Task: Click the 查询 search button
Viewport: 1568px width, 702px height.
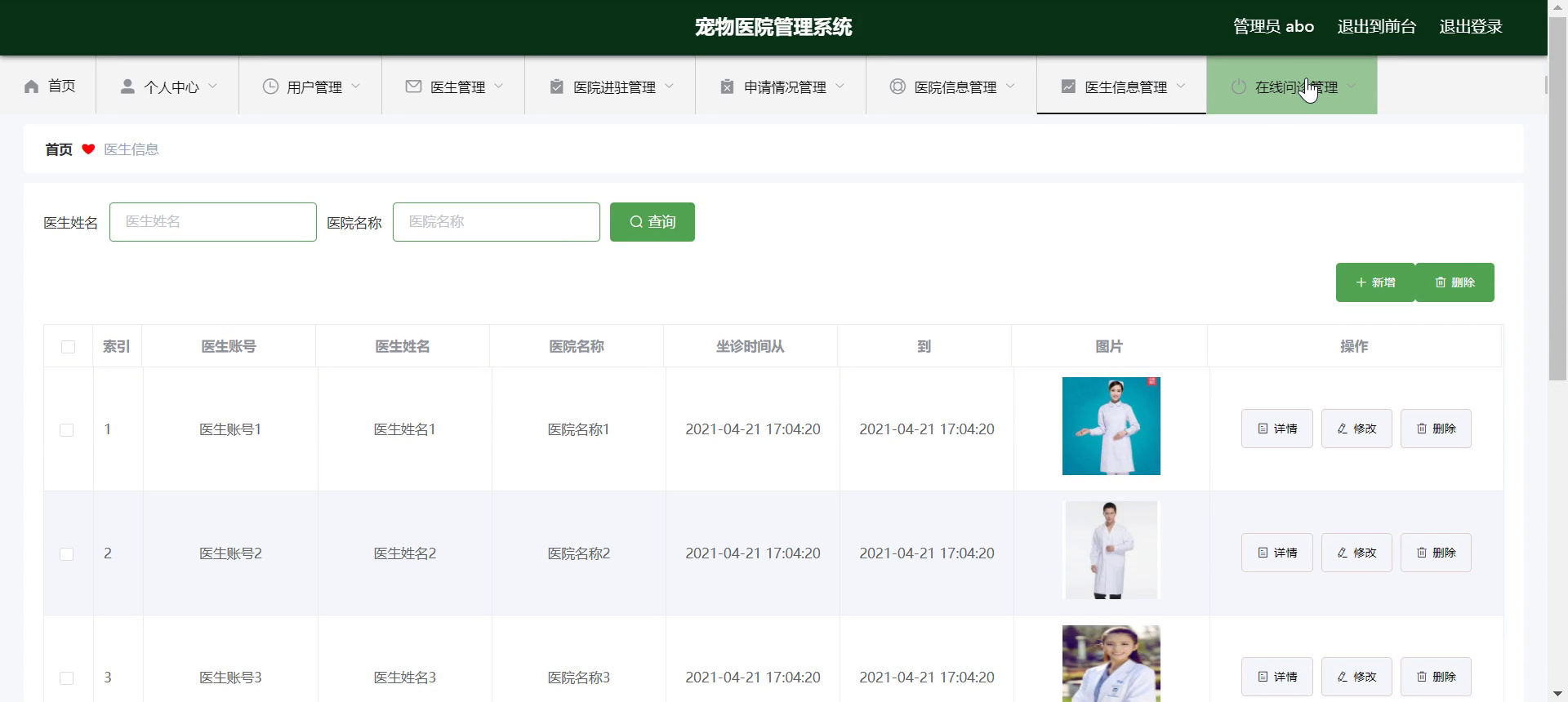Action: [653, 222]
